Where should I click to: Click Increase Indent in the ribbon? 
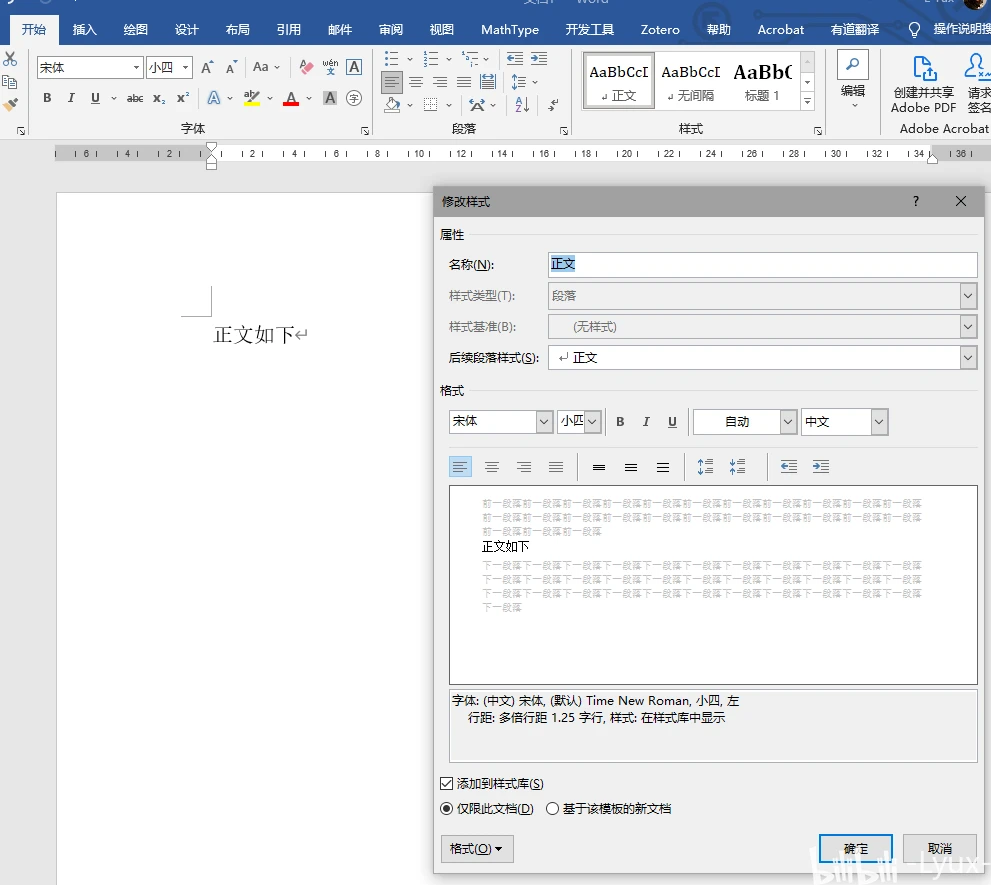pyautogui.click(x=538, y=59)
